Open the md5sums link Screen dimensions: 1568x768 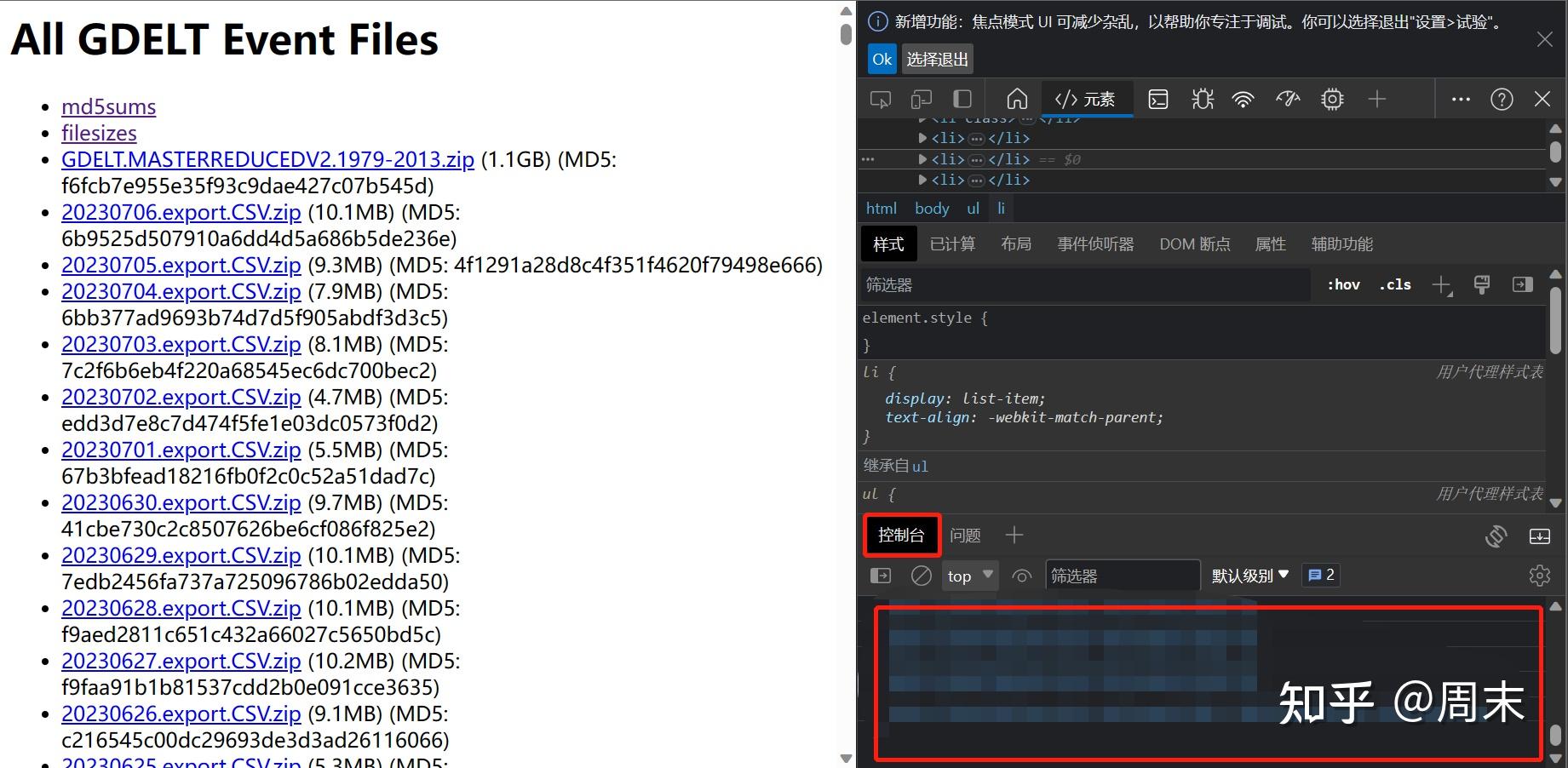[x=108, y=106]
